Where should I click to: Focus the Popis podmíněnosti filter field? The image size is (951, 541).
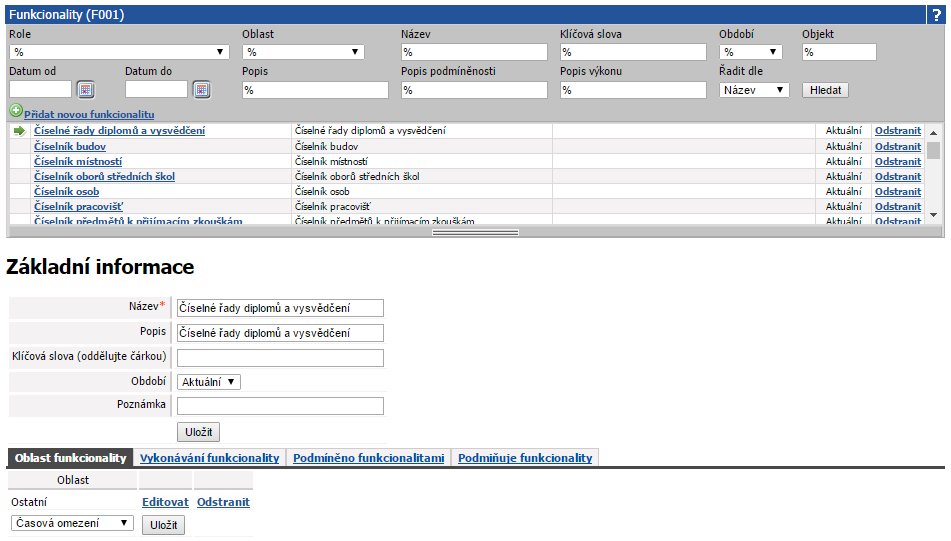point(474,90)
